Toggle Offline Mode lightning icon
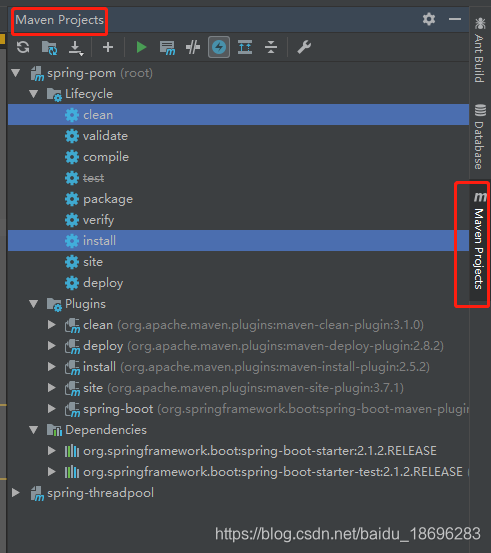 click(x=219, y=47)
